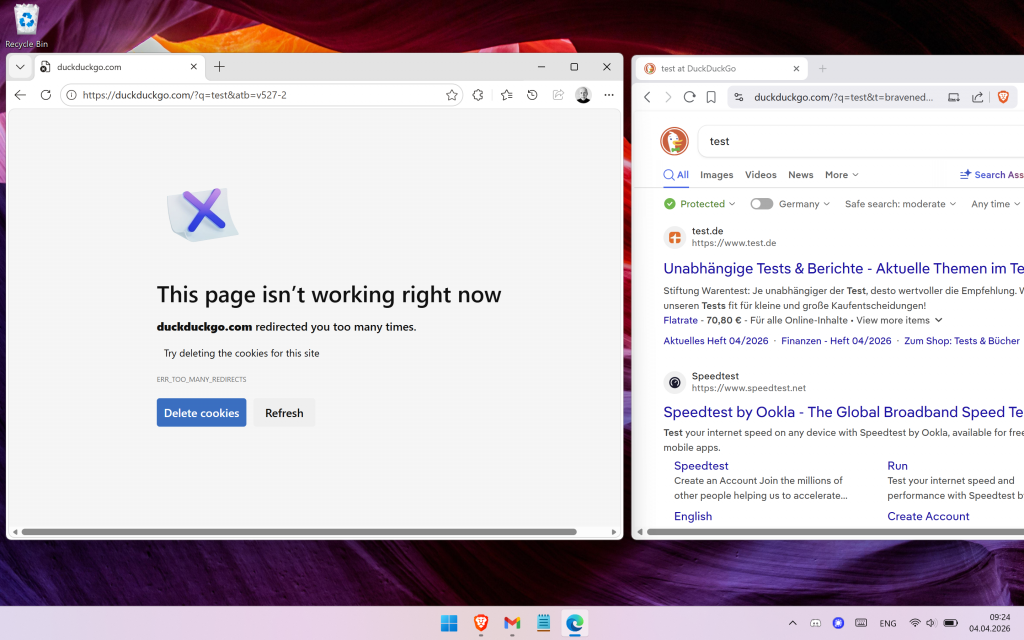
Task: Open the Safe search: moderate dropdown
Action: tap(901, 204)
